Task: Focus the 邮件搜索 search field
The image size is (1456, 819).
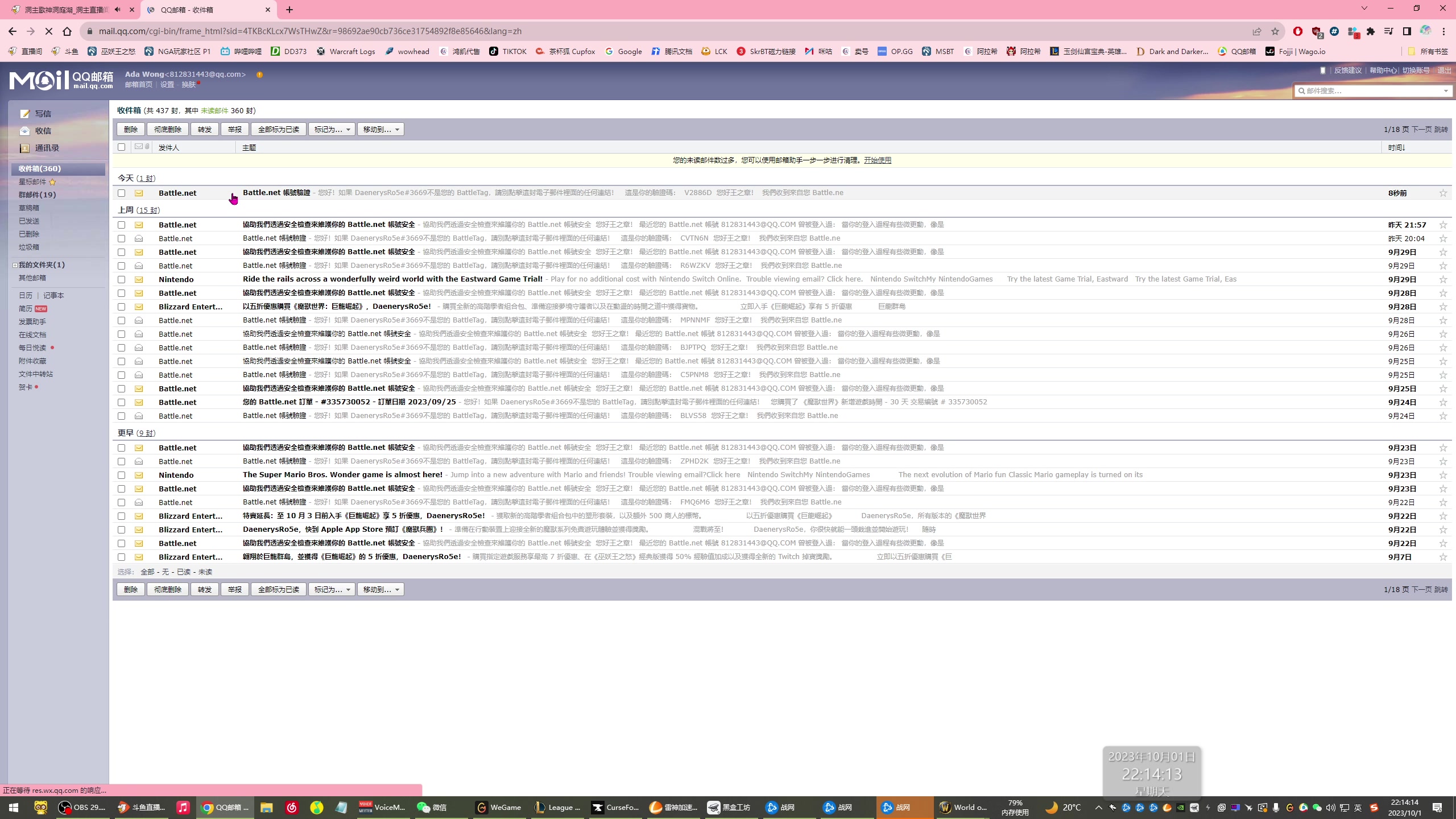Action: (1372, 91)
